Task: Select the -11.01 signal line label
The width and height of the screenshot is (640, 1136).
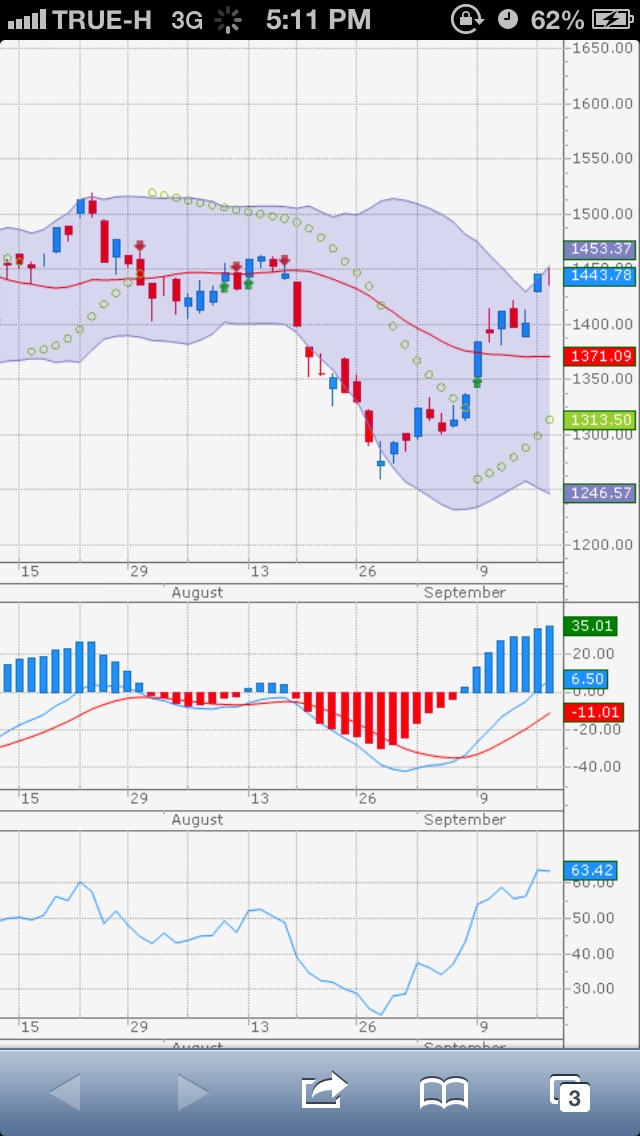Action: (x=593, y=712)
